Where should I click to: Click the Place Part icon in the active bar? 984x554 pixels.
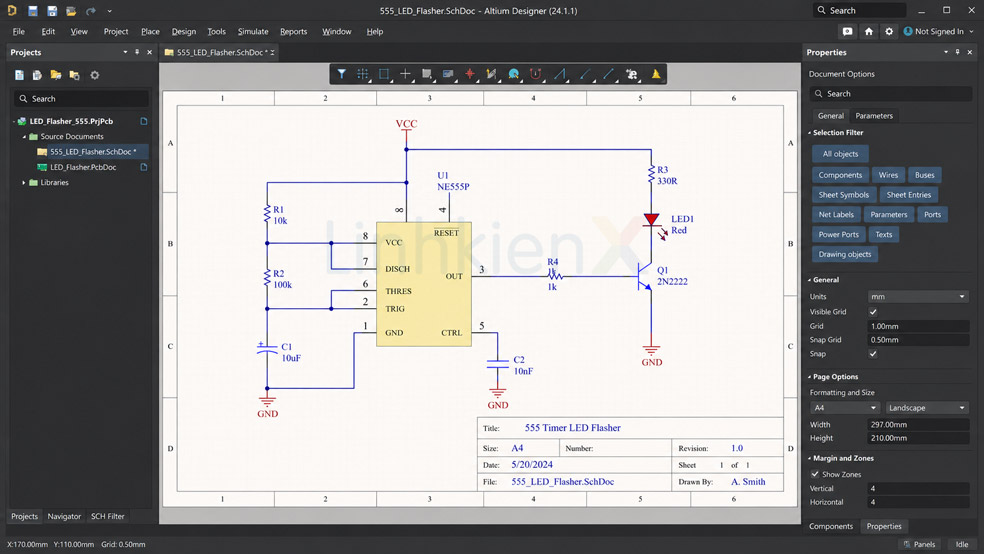point(448,74)
